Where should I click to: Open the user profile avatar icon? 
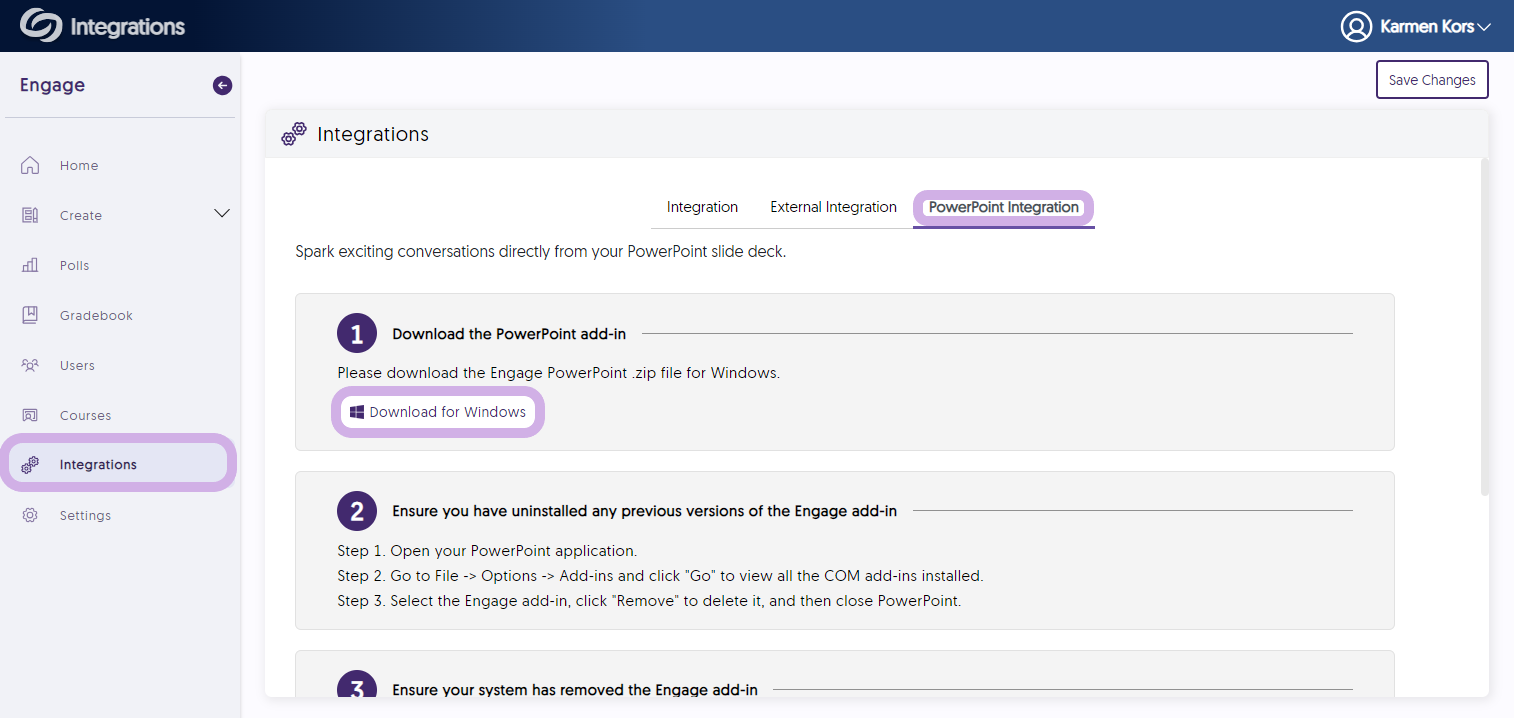(x=1356, y=27)
